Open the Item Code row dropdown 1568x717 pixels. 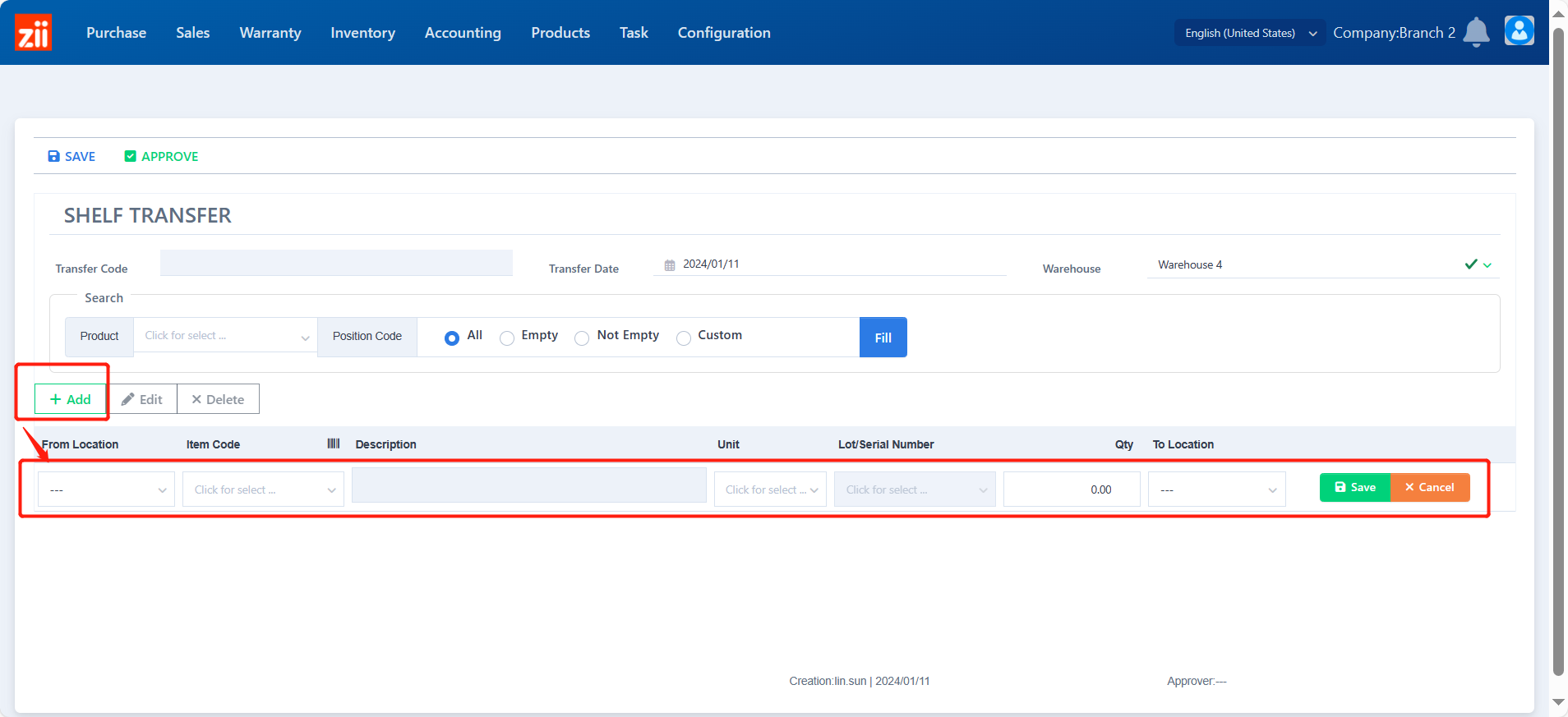263,489
